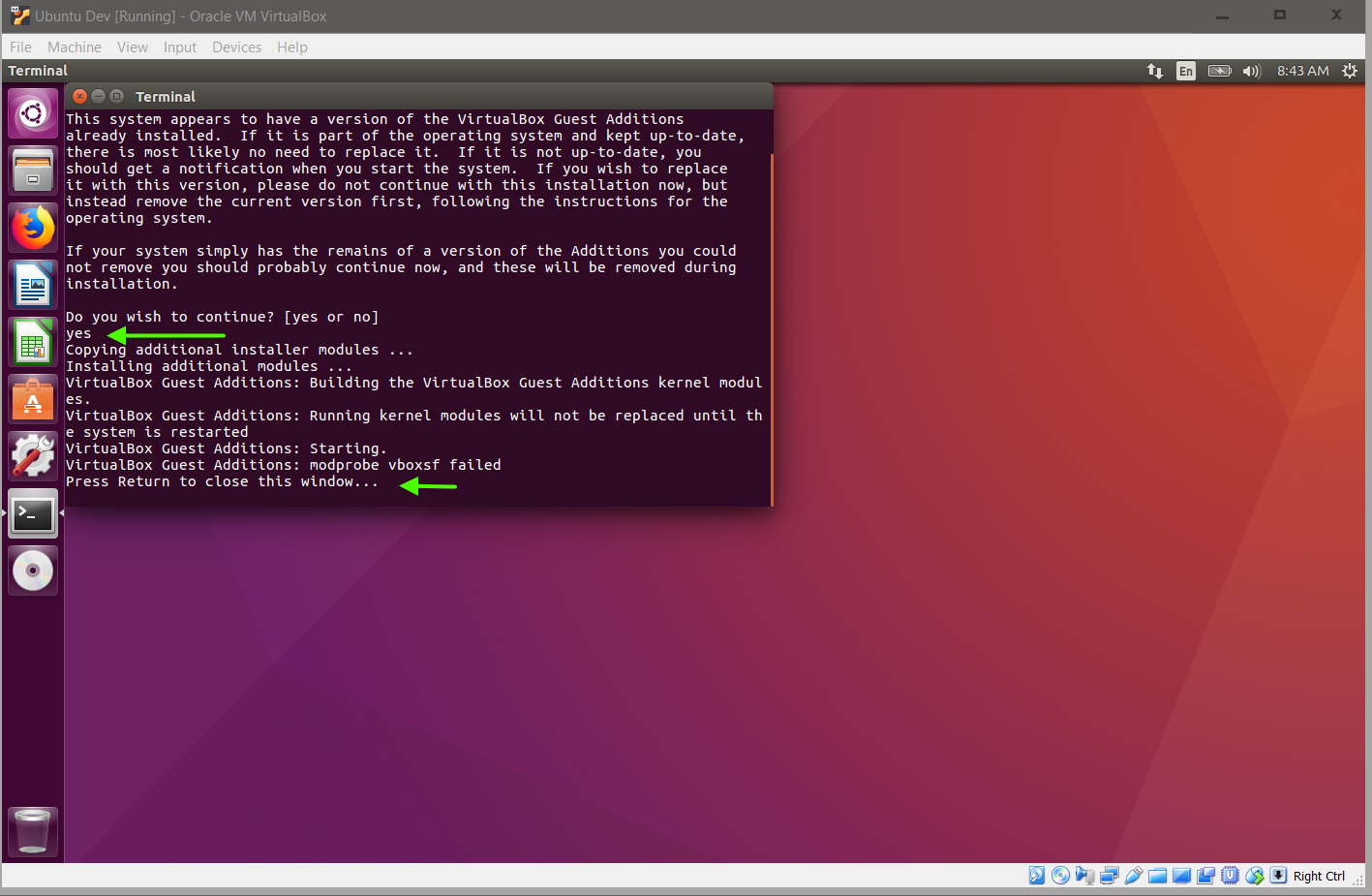Image resolution: width=1372 pixels, height=896 pixels.
Task: Click the 'Do you wish to continue?' line
Action: point(222,317)
